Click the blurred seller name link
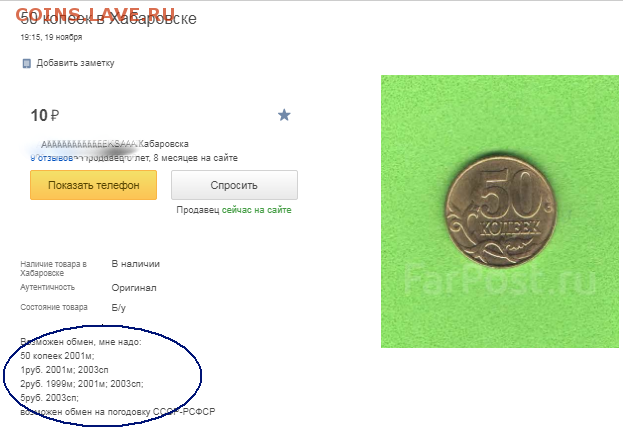Viewport: 623px width, 432px height. tap(89, 144)
